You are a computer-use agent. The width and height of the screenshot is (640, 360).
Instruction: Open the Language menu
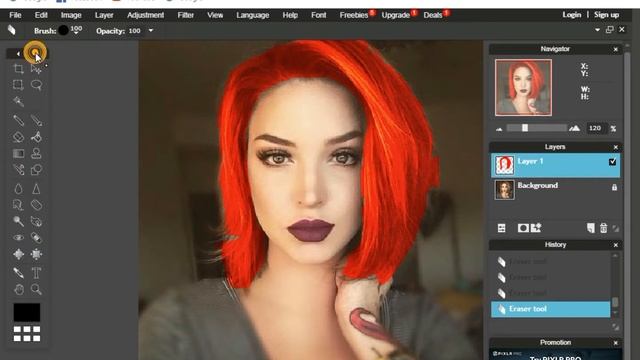(x=253, y=15)
